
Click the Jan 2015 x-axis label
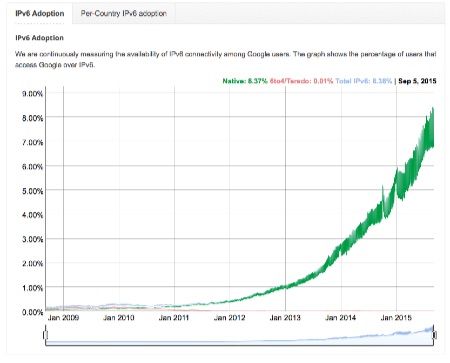tap(396, 318)
